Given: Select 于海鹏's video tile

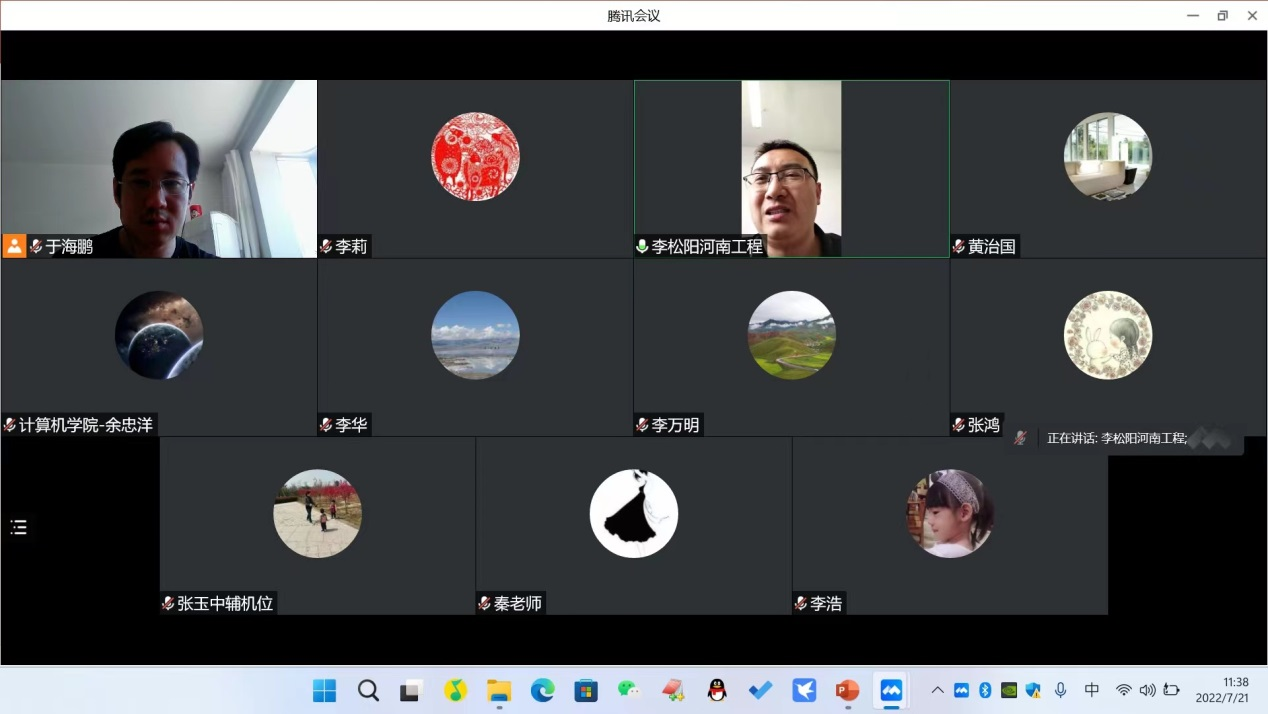Looking at the screenshot, I should (159, 169).
